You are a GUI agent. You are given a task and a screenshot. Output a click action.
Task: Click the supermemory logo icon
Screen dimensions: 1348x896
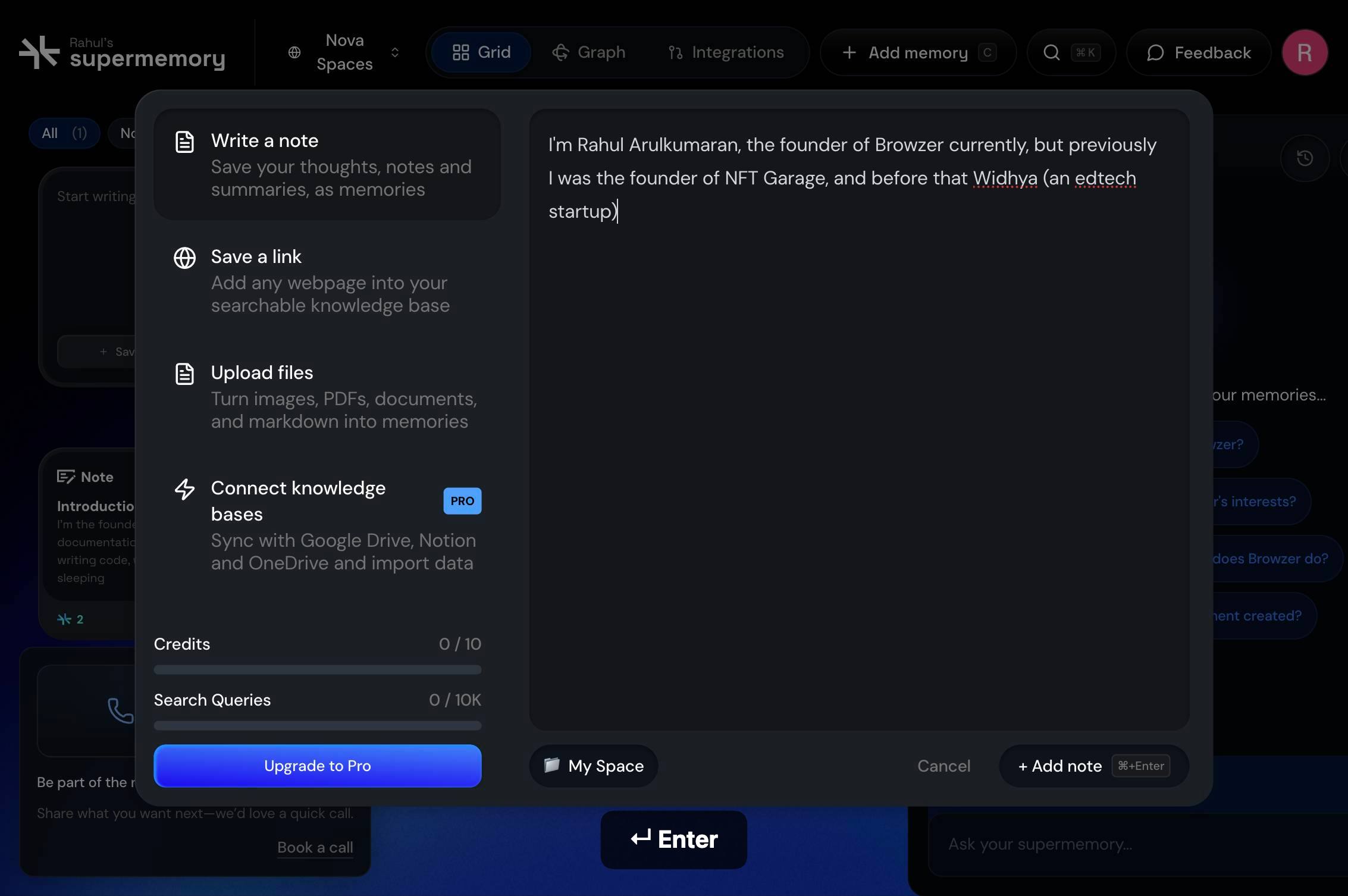click(39, 52)
